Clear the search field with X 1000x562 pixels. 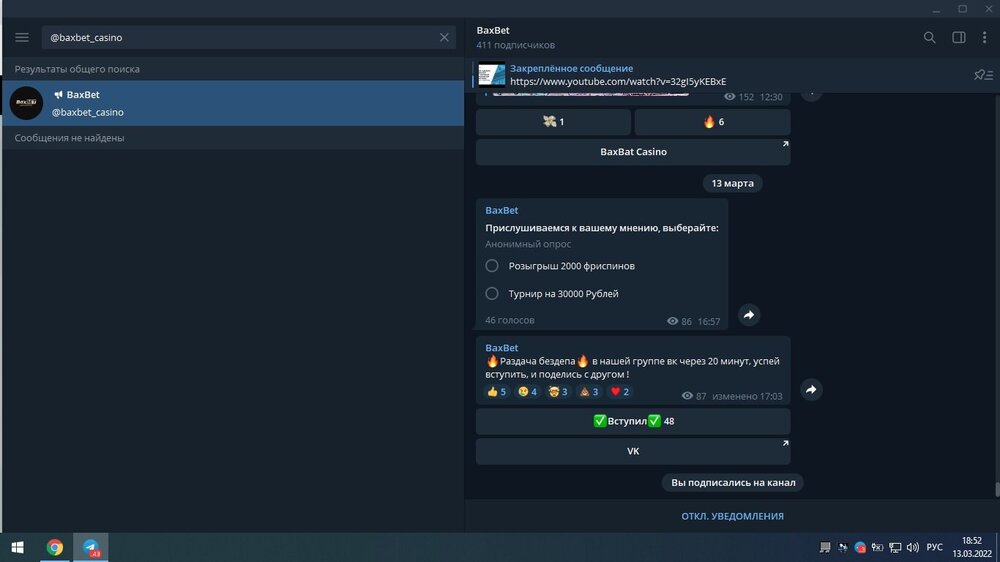tap(445, 38)
